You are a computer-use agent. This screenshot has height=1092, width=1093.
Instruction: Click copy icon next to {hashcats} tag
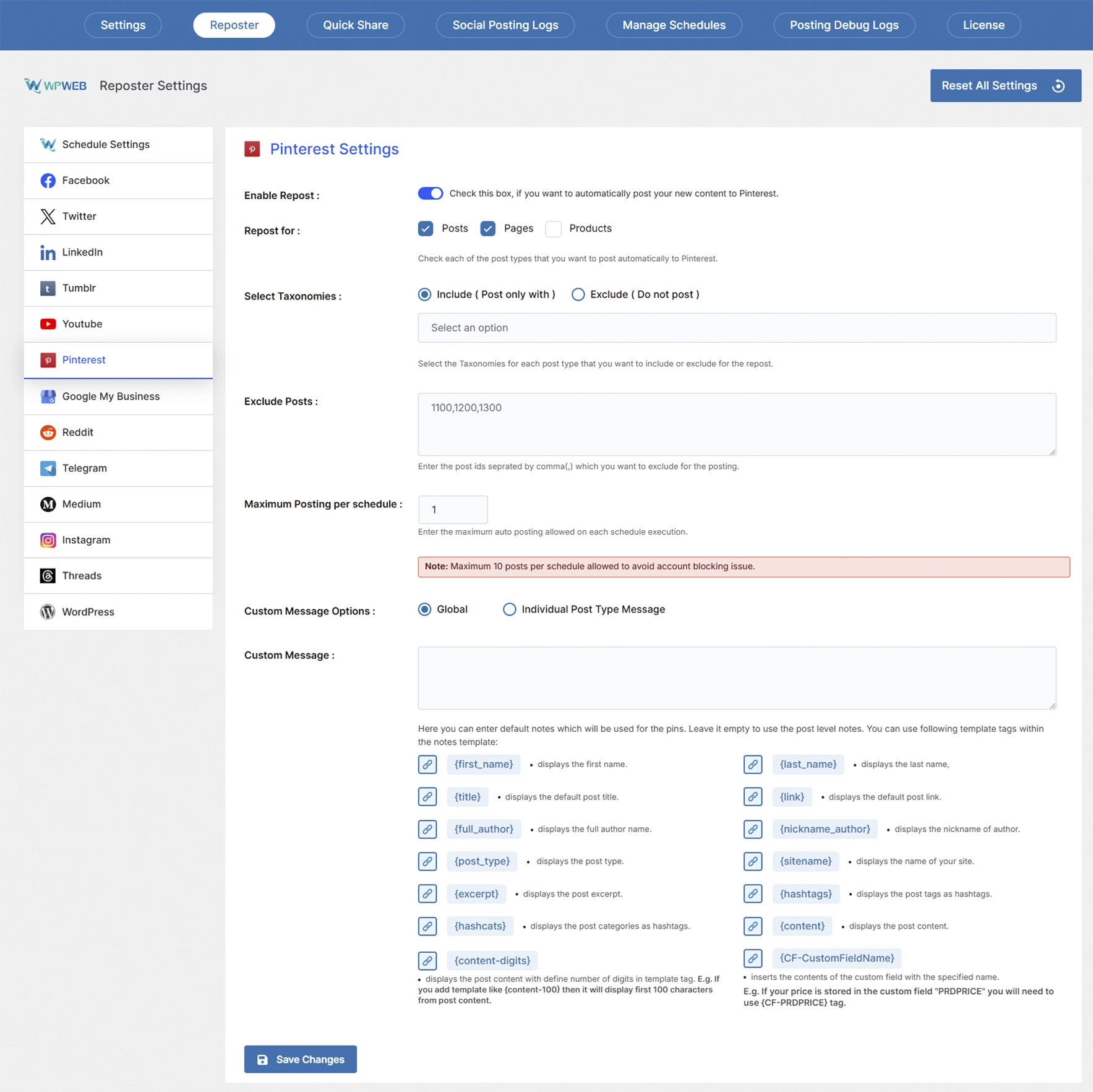[427, 926]
